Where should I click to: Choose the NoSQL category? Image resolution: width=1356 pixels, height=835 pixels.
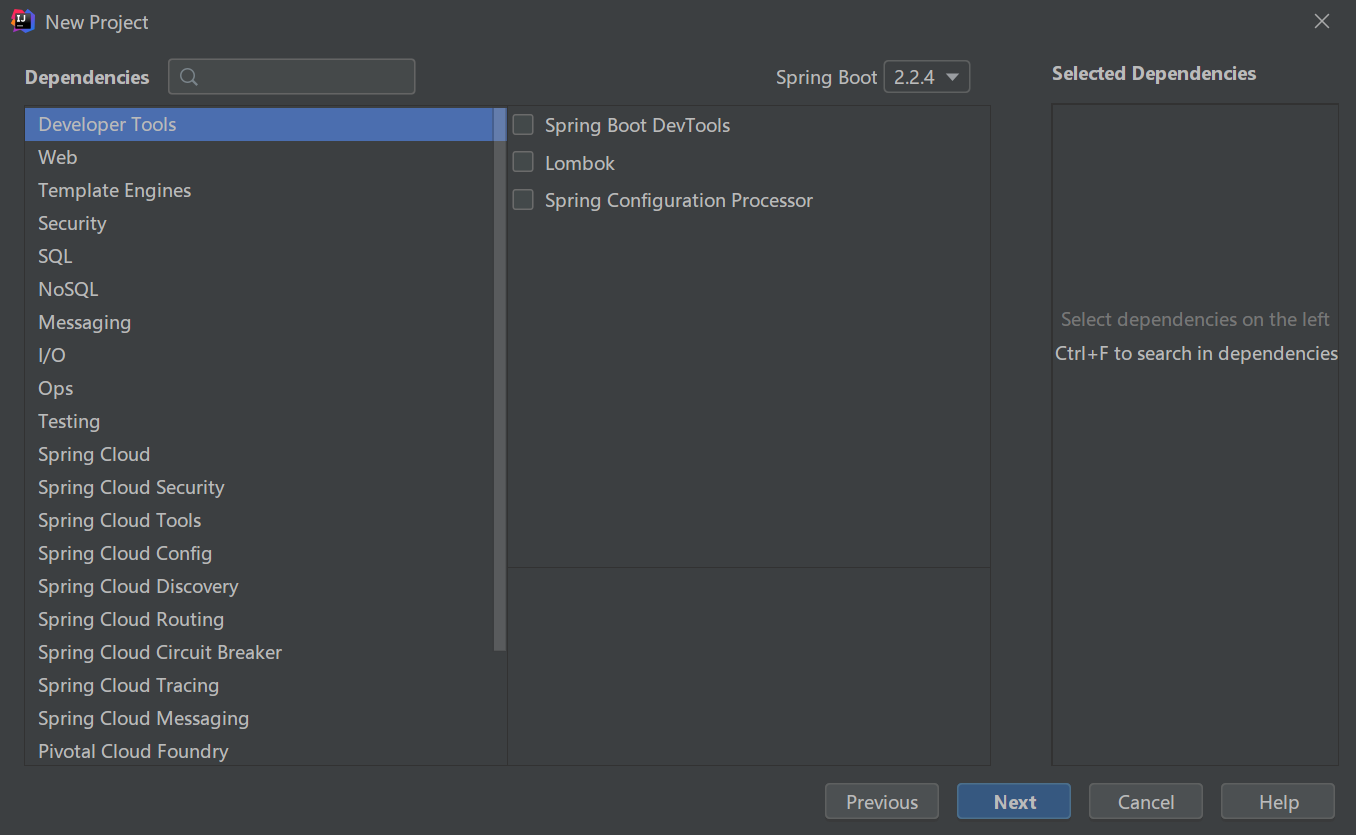coord(68,289)
